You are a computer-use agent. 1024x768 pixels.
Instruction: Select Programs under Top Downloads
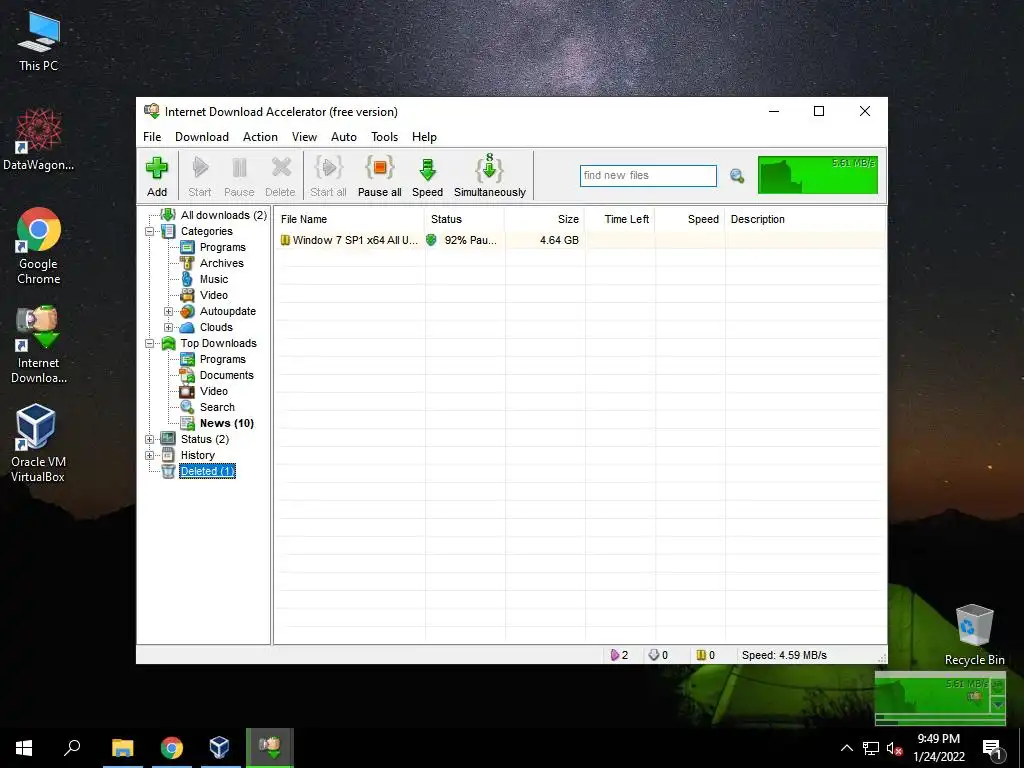pyautogui.click(x=223, y=359)
